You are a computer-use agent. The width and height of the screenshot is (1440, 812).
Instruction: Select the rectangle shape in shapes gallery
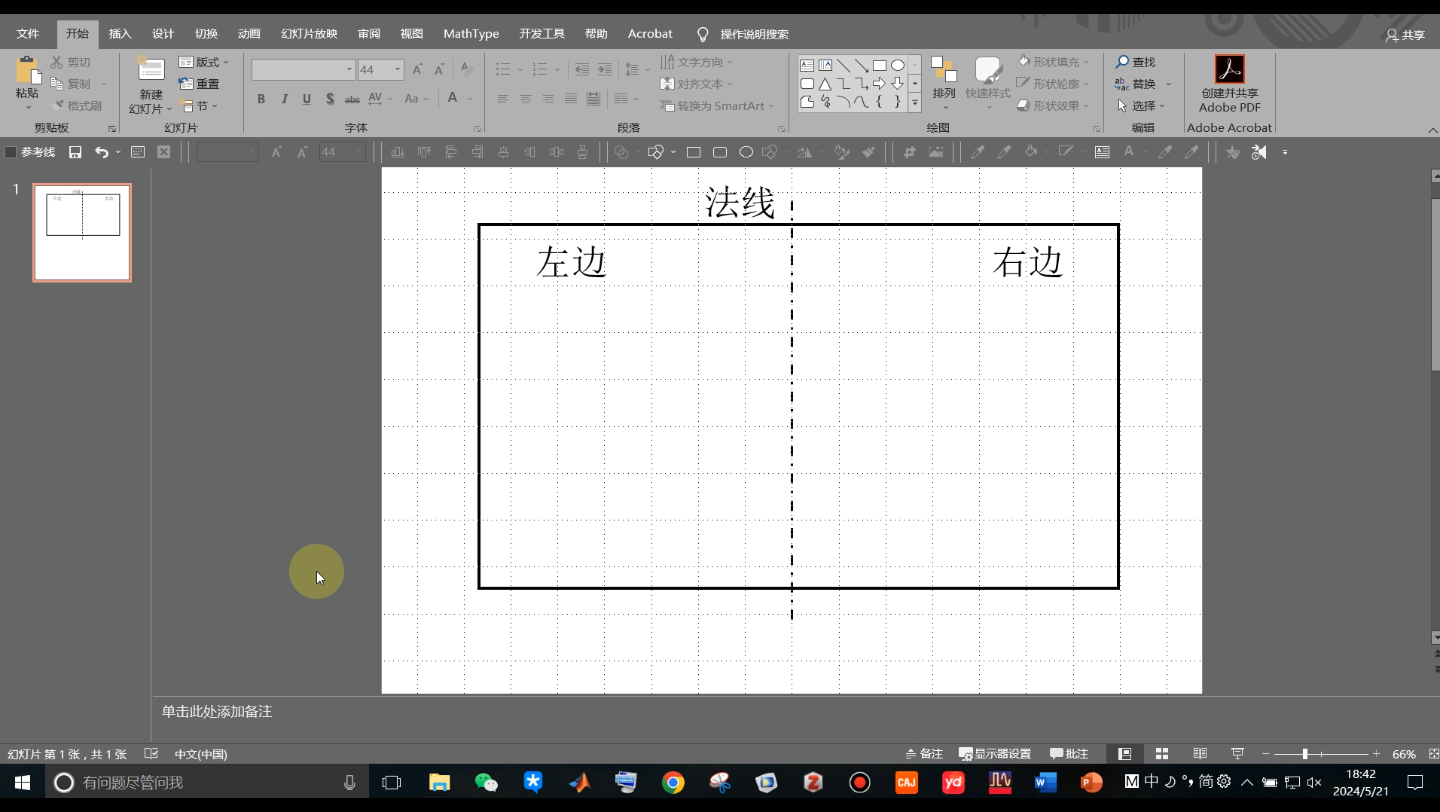point(880,65)
